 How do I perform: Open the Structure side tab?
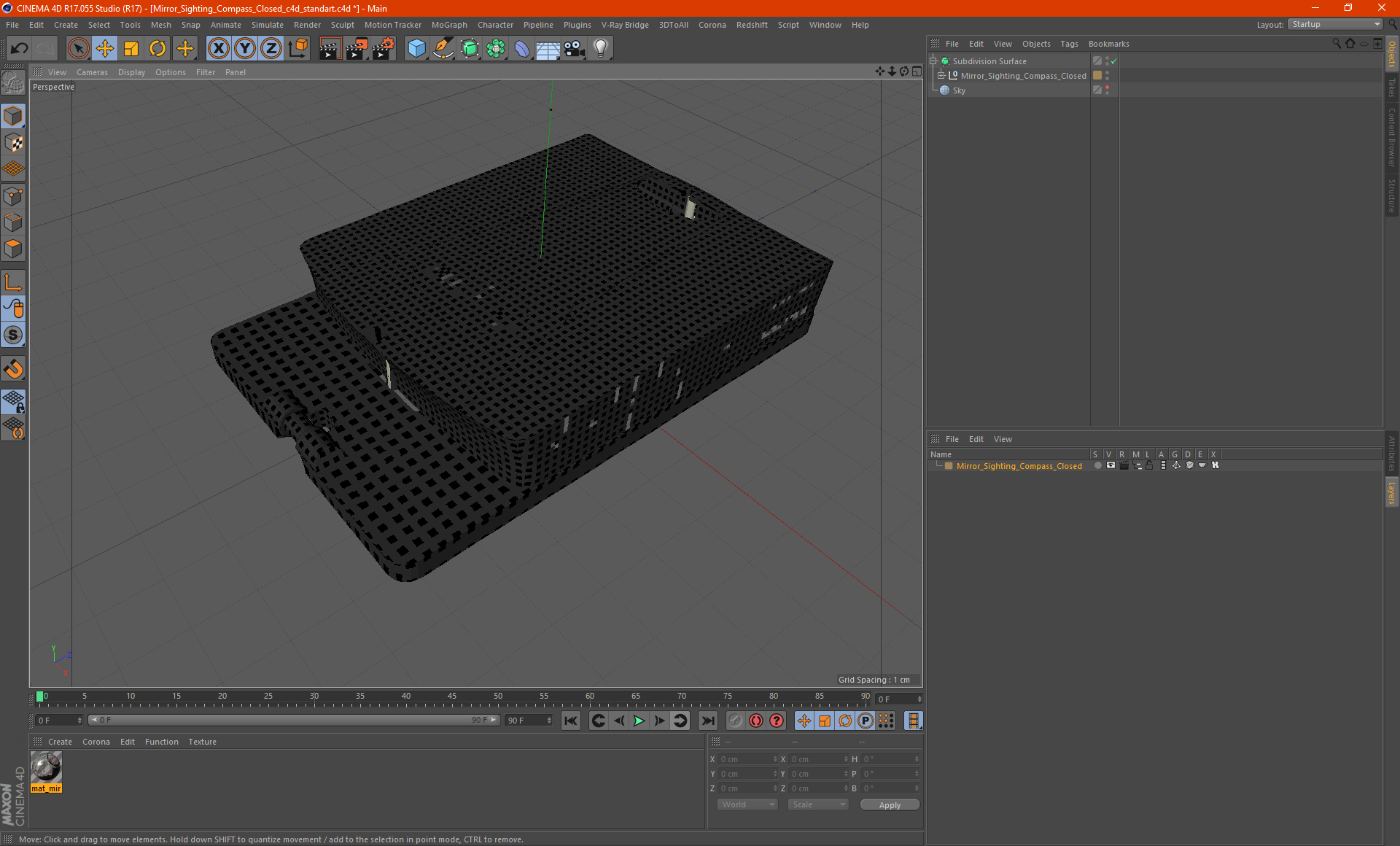pos(1391,195)
